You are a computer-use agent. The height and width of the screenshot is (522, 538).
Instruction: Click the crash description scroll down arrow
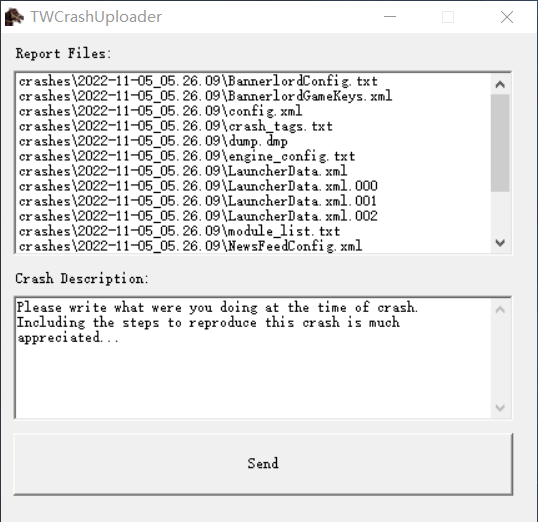pos(500,408)
